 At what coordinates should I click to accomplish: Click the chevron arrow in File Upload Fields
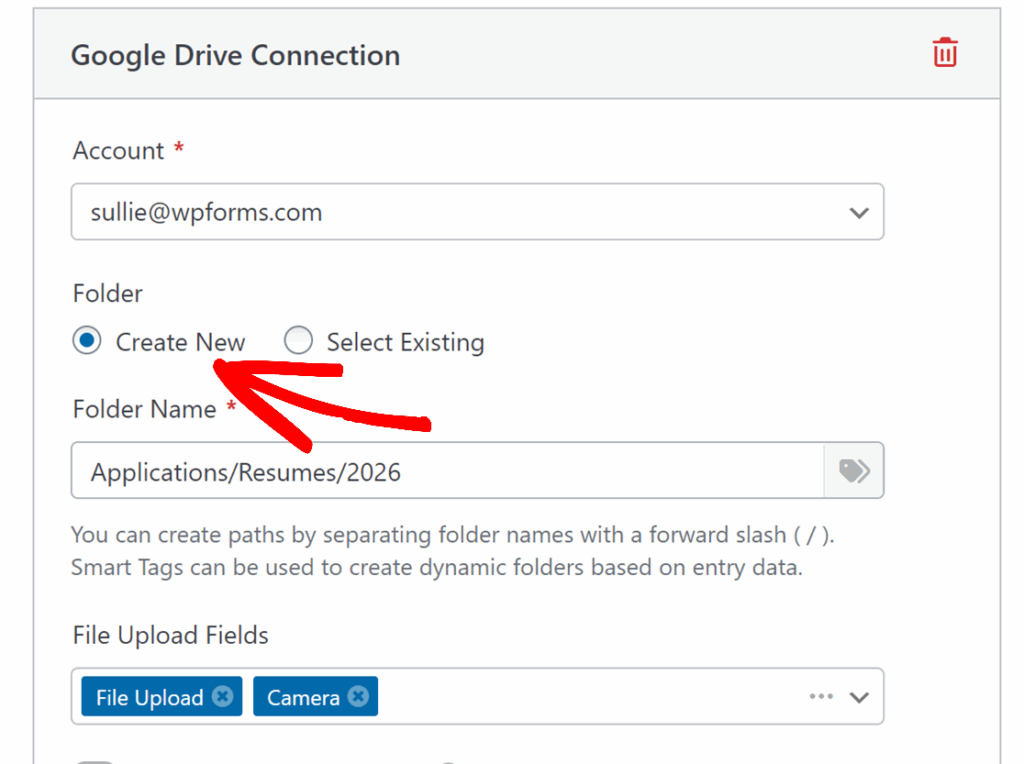tap(858, 697)
